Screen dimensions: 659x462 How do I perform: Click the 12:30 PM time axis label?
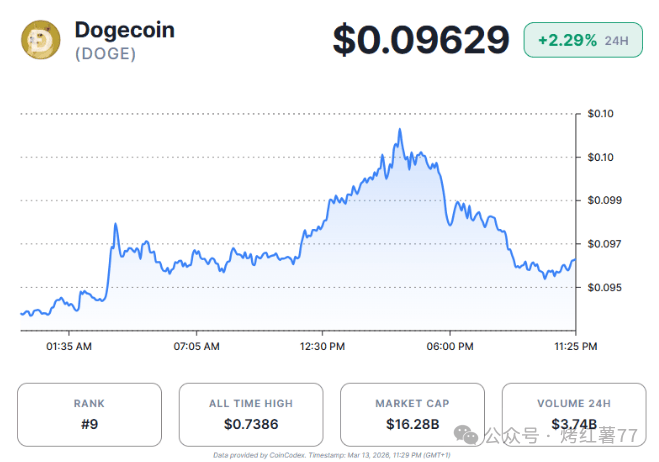click(x=322, y=346)
